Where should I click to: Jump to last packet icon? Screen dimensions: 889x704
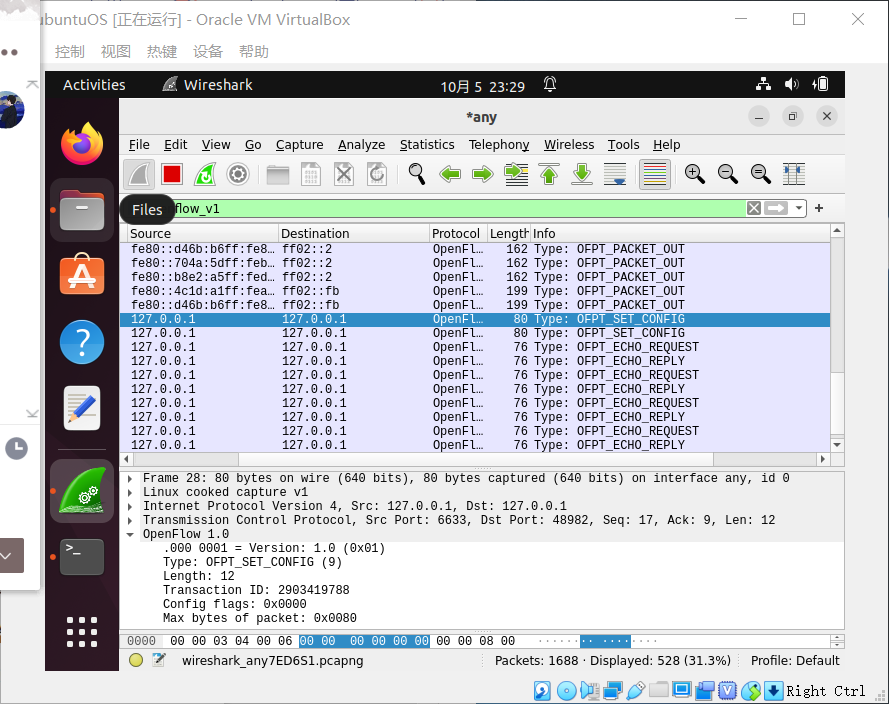coord(582,174)
